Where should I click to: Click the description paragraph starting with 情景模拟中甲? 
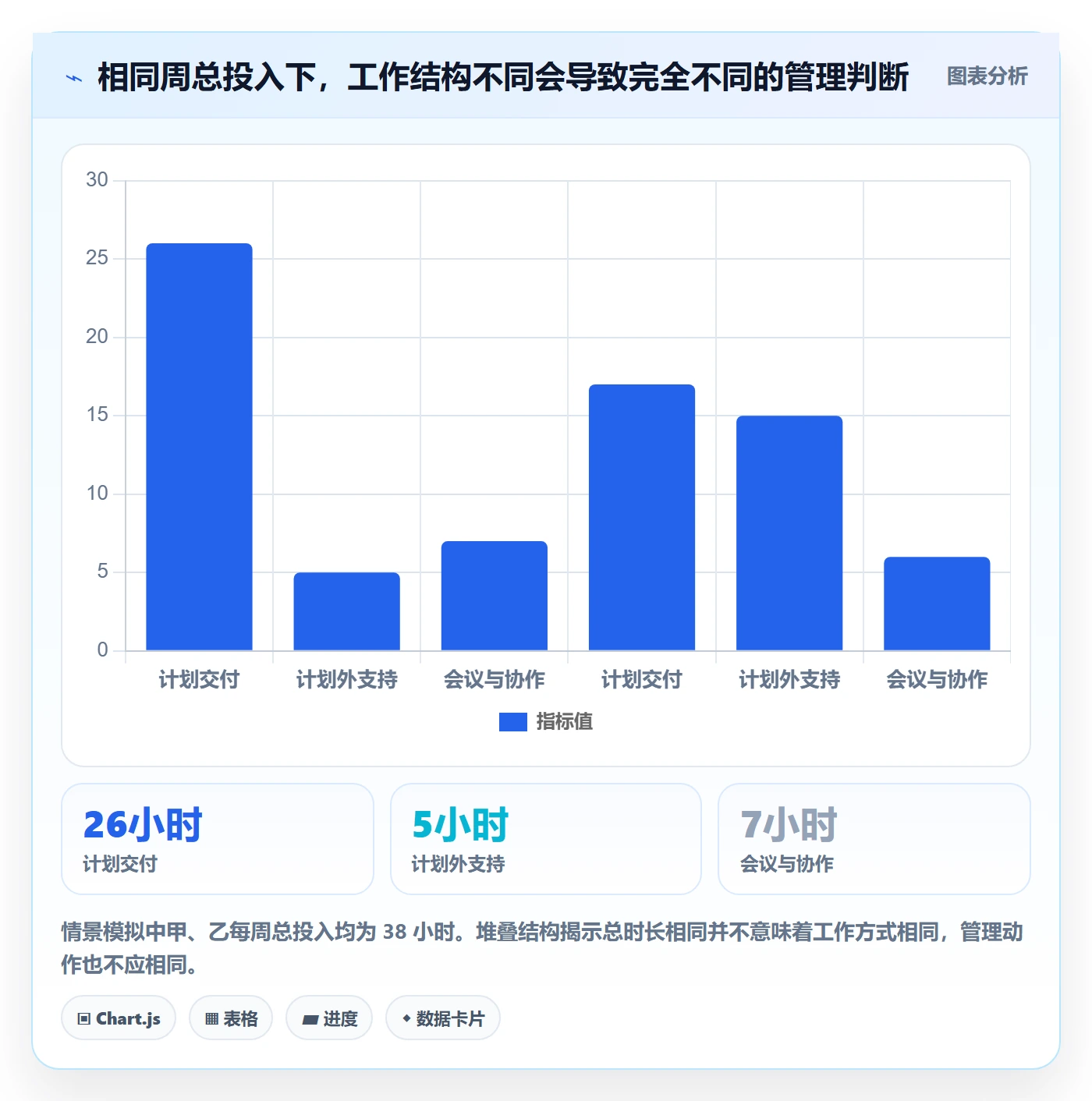pyautogui.click(x=543, y=948)
